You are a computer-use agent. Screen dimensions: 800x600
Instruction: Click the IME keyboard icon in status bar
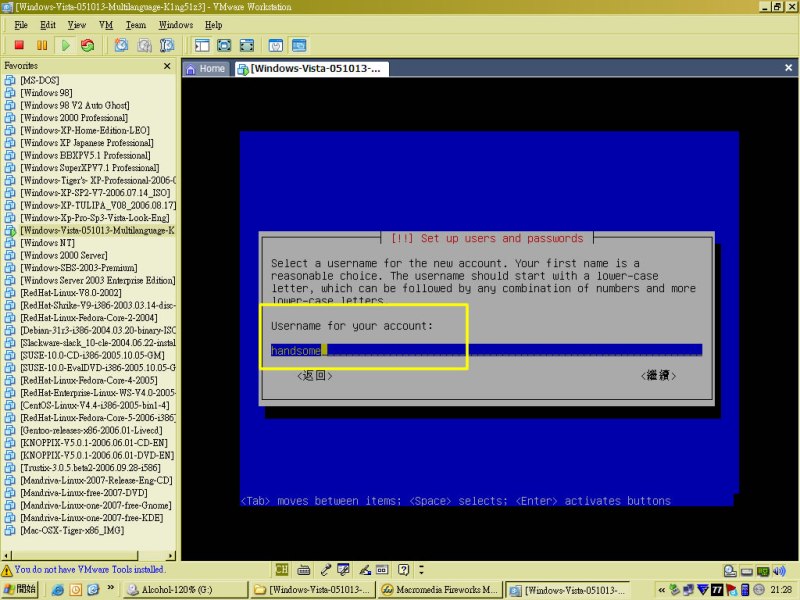304,569
